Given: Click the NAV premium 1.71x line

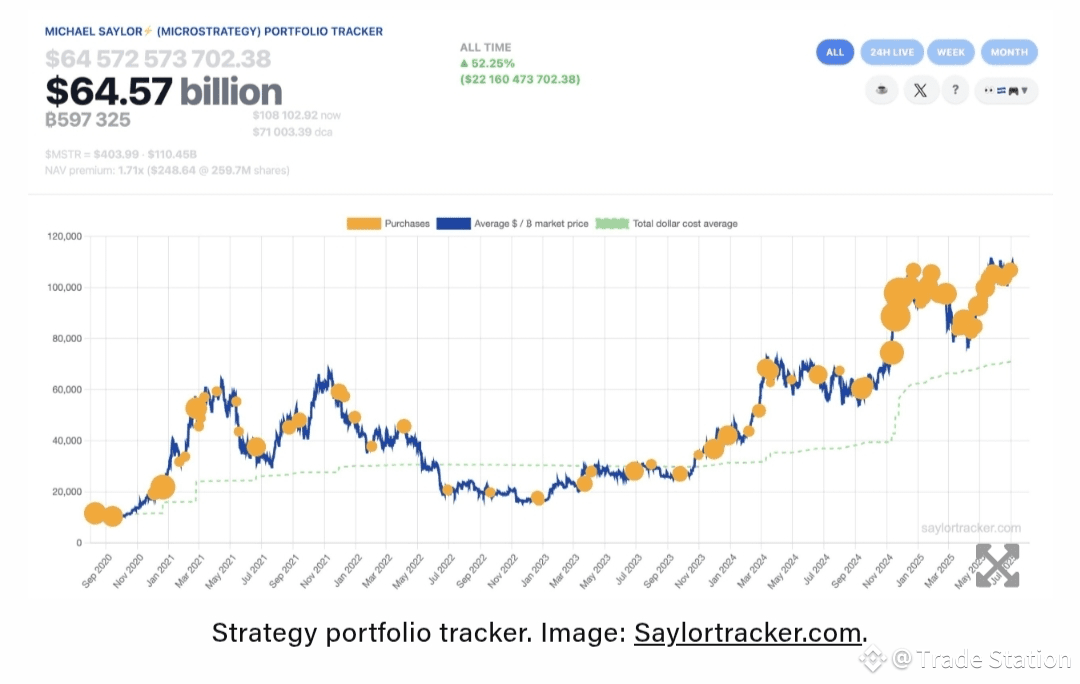Looking at the screenshot, I should 167,170.
